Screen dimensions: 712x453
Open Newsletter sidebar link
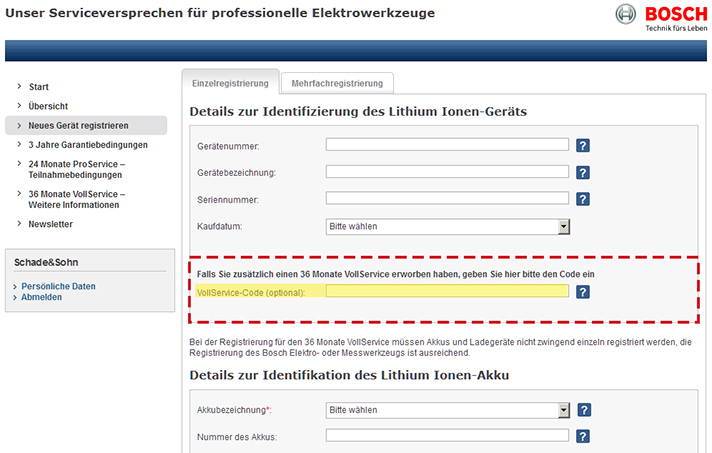coord(51,224)
